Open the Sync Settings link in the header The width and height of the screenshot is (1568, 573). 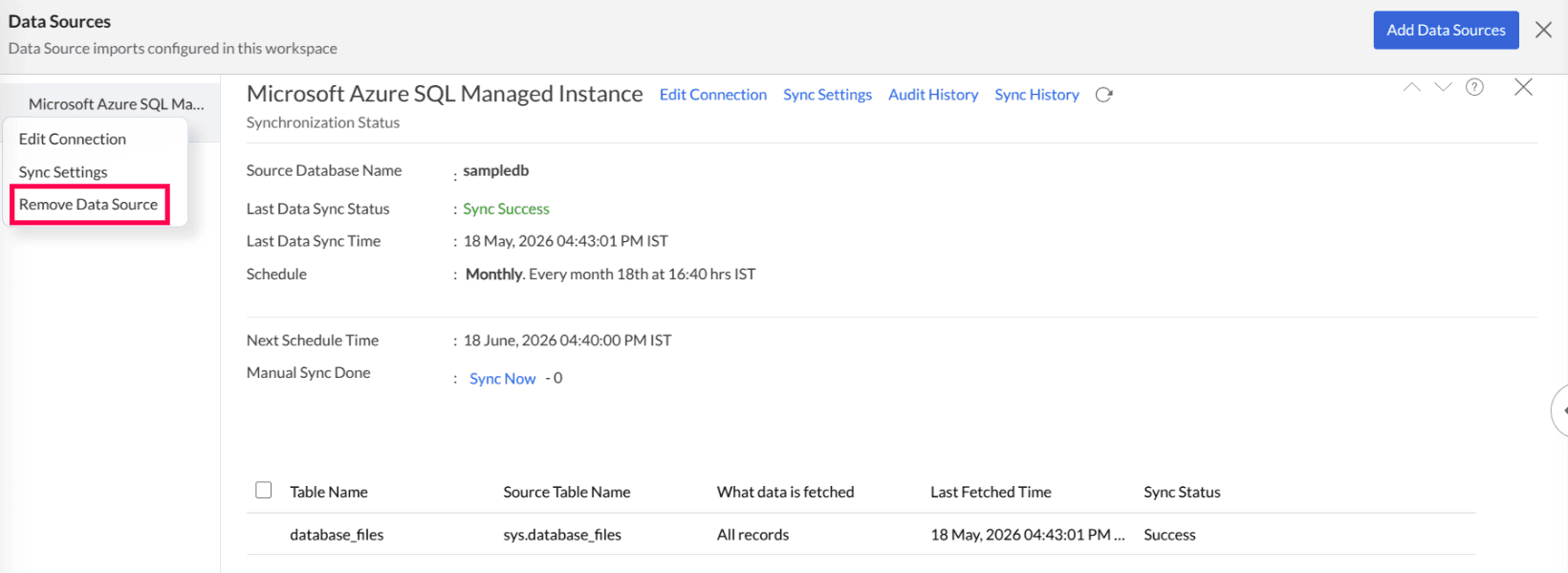point(827,95)
